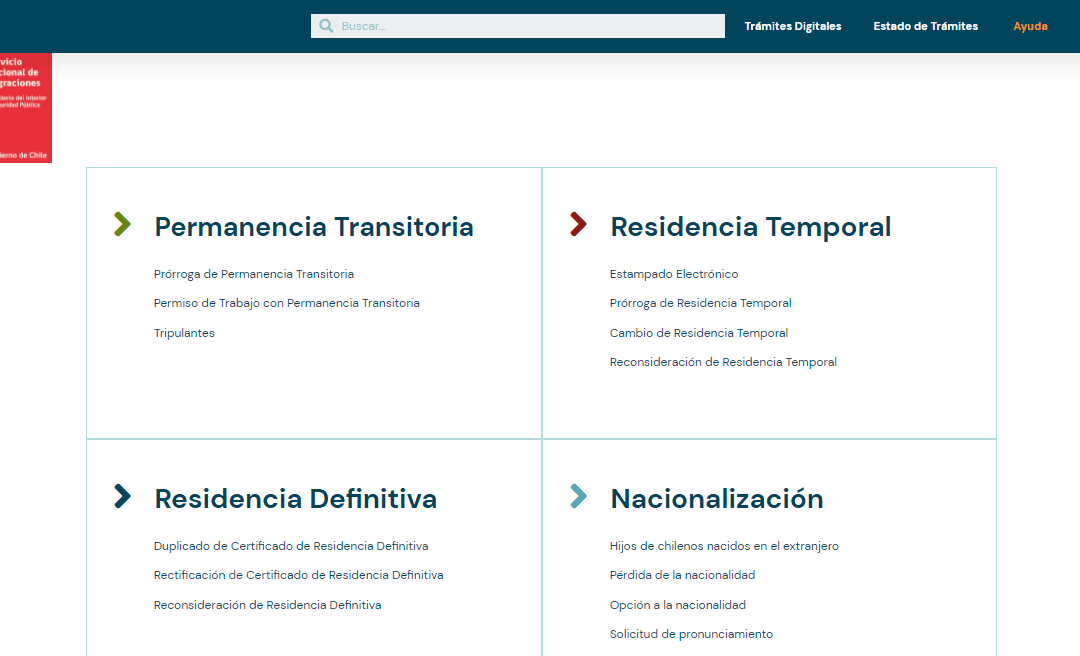
Task: Open Permiso de Trabajo con Permanencia Transitoria
Action: click(x=287, y=303)
